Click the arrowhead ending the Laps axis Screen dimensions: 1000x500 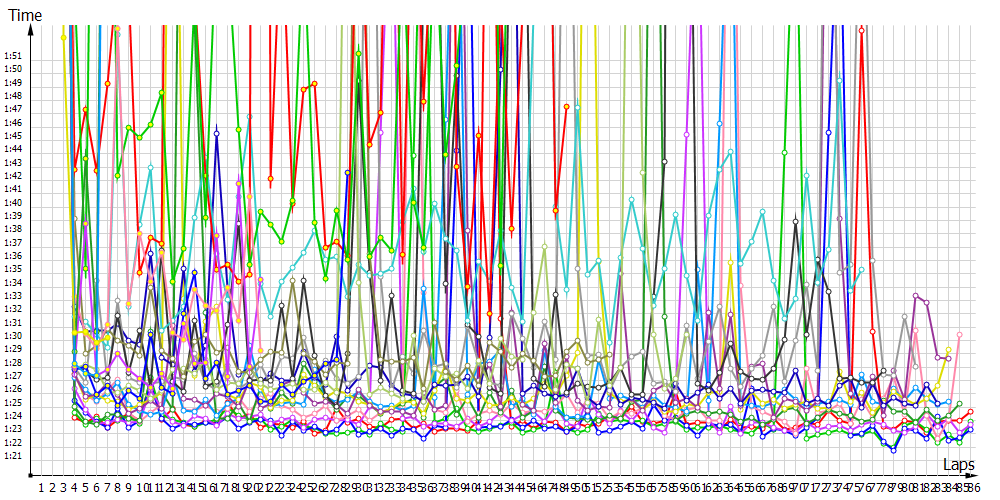(x=976, y=475)
